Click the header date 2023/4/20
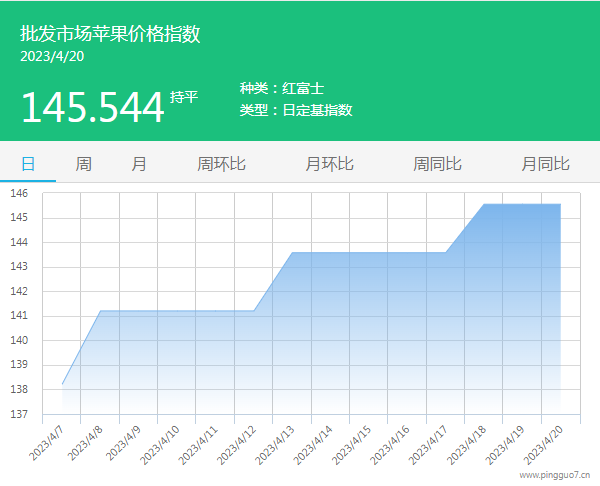 click(52, 56)
